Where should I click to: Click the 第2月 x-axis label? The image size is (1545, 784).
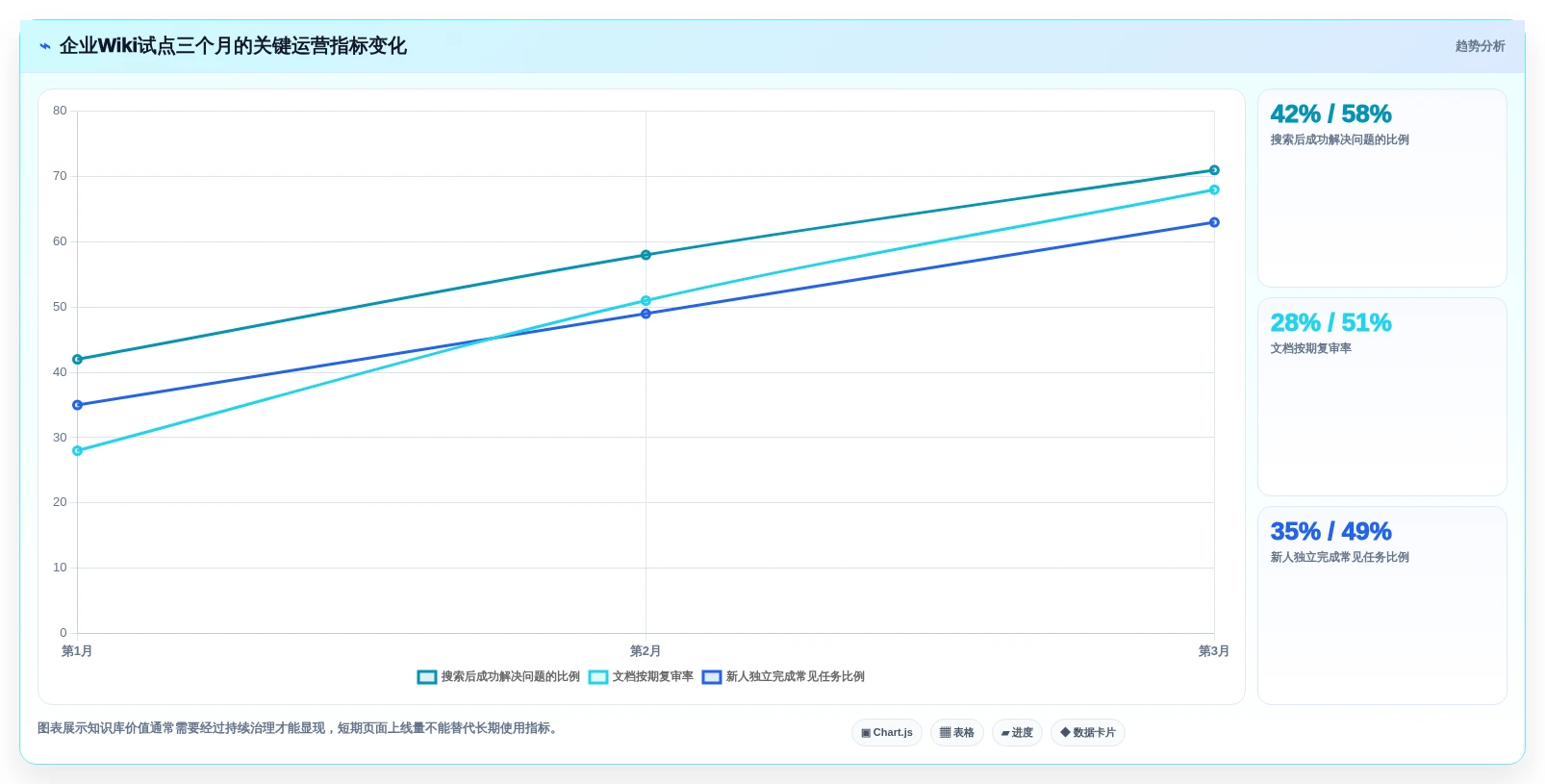click(646, 651)
